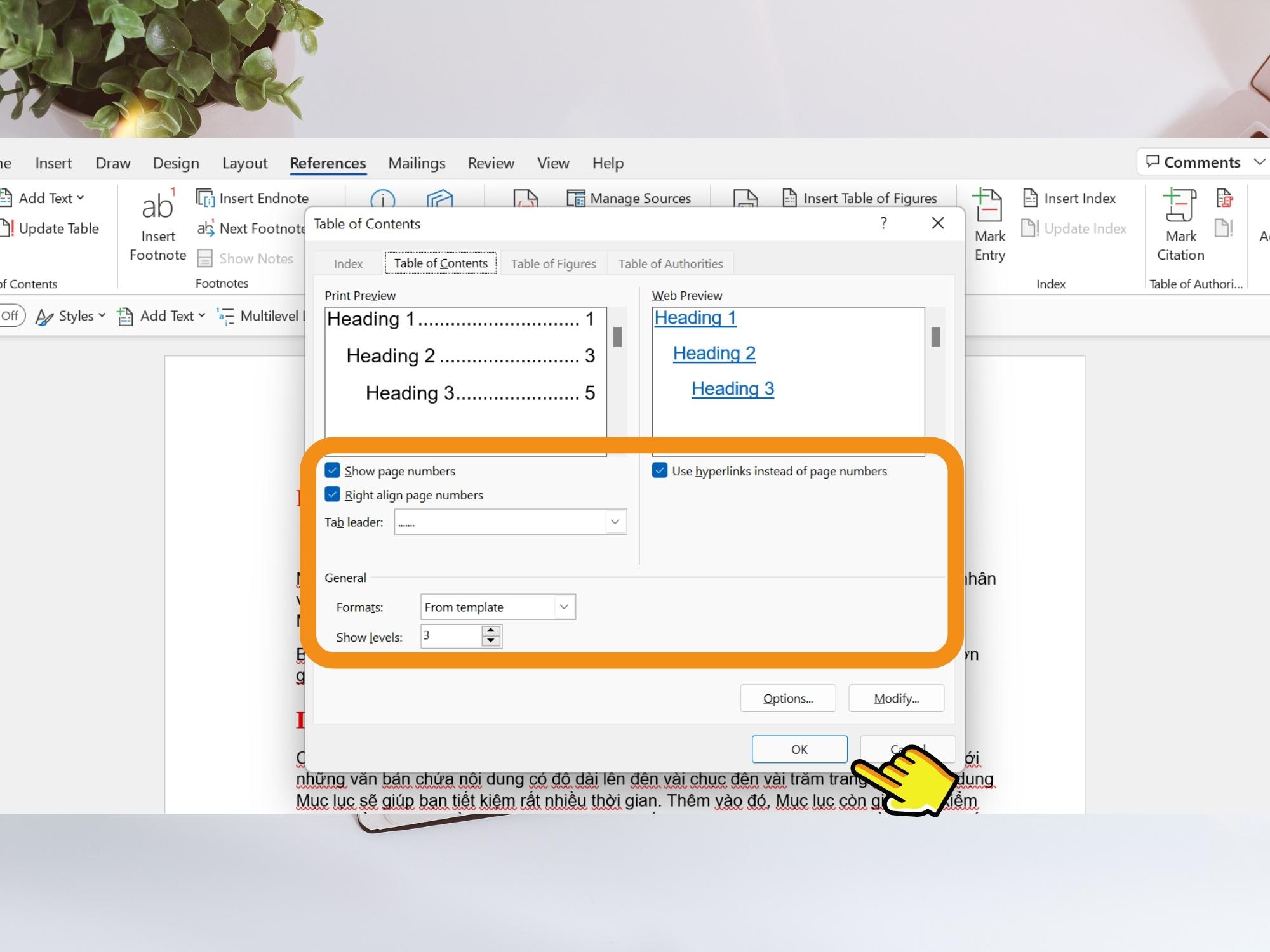Click the Mark Citation icon
Viewport: 1270px width, 952px height.
pyautogui.click(x=1180, y=204)
